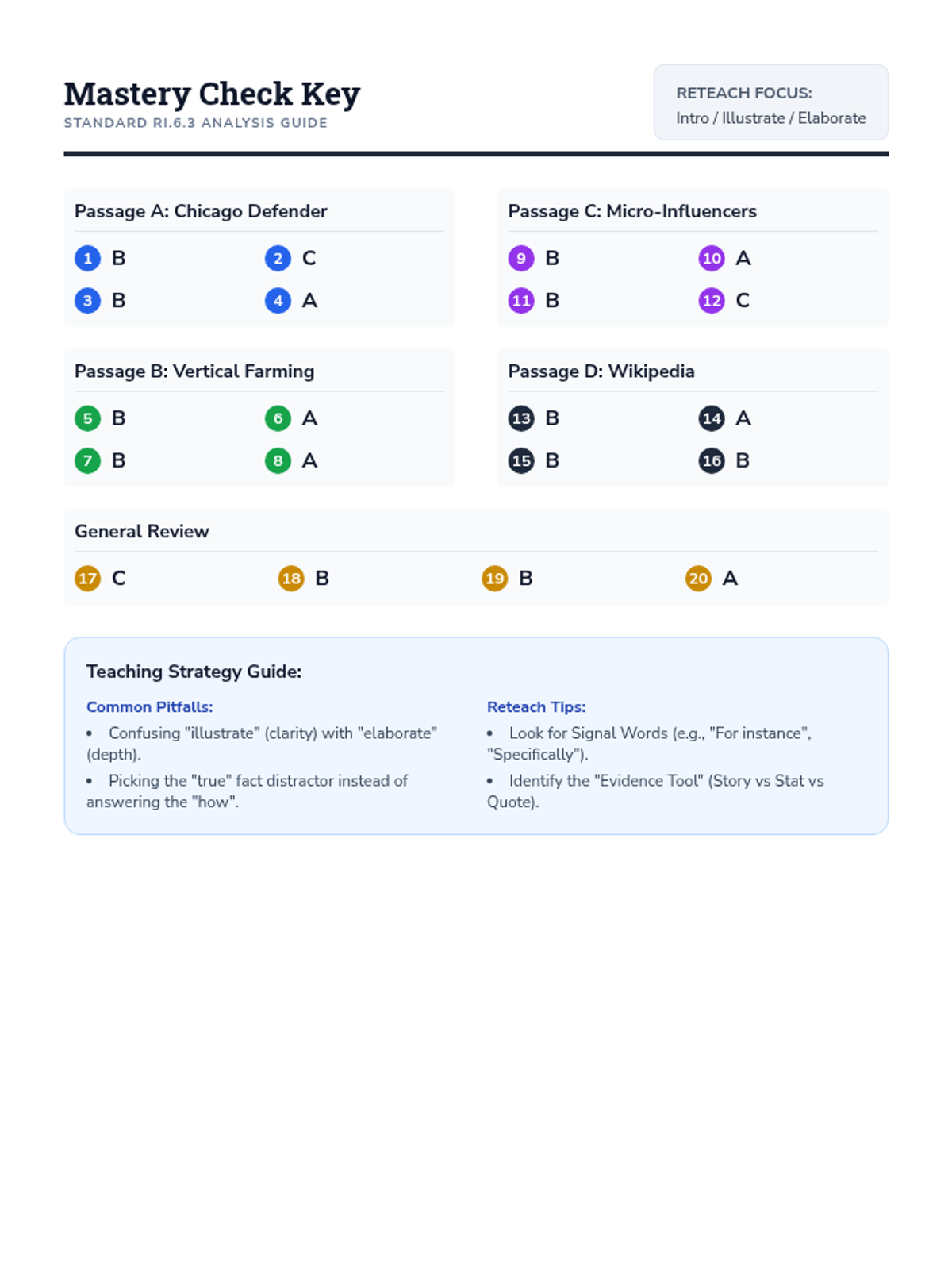Click the Passage A: Chicago Defender heading
952x1270 pixels.
click(x=201, y=211)
